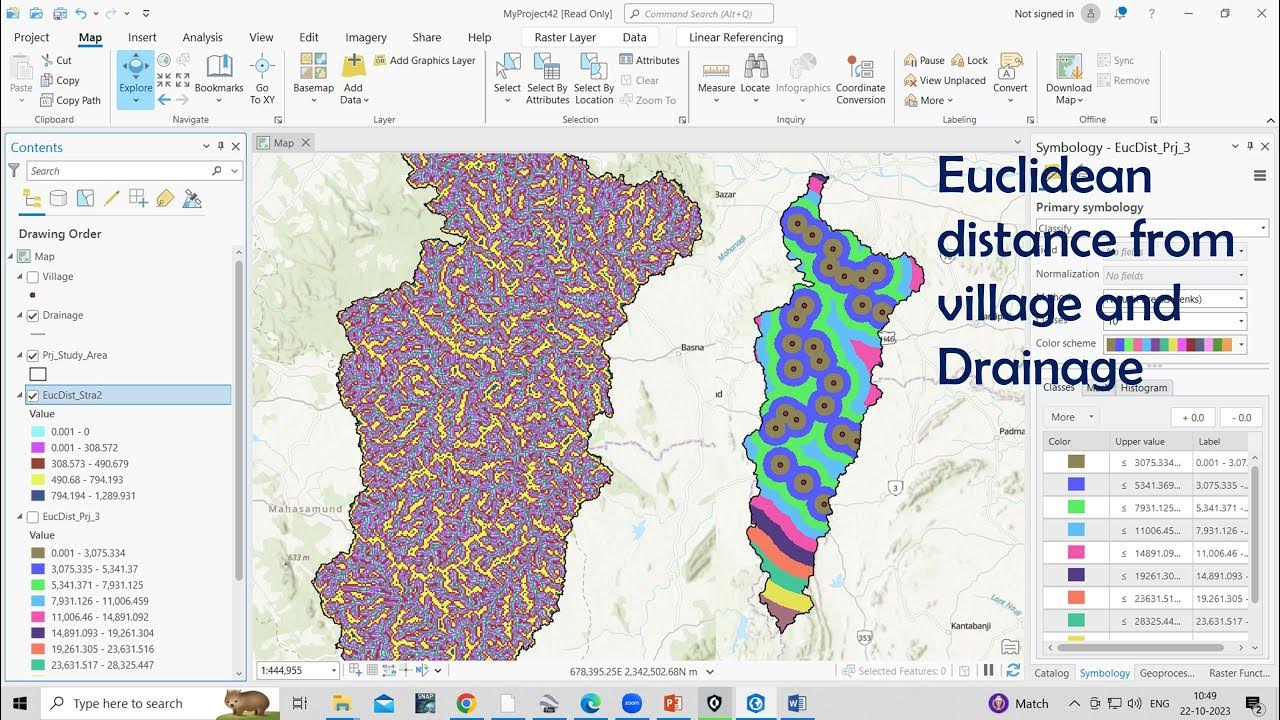1280x720 pixels.
Task: Click Download Map
Action: point(1069,79)
